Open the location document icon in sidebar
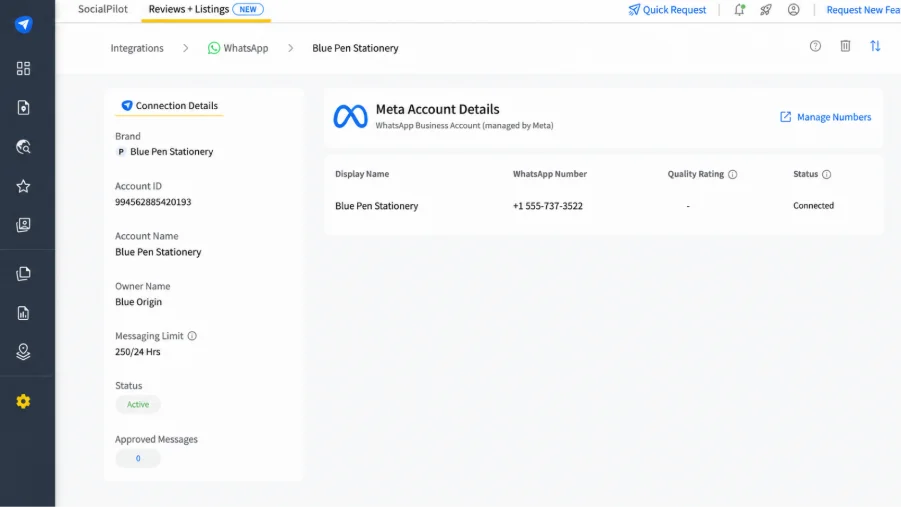The image size is (901, 507). pos(24,107)
